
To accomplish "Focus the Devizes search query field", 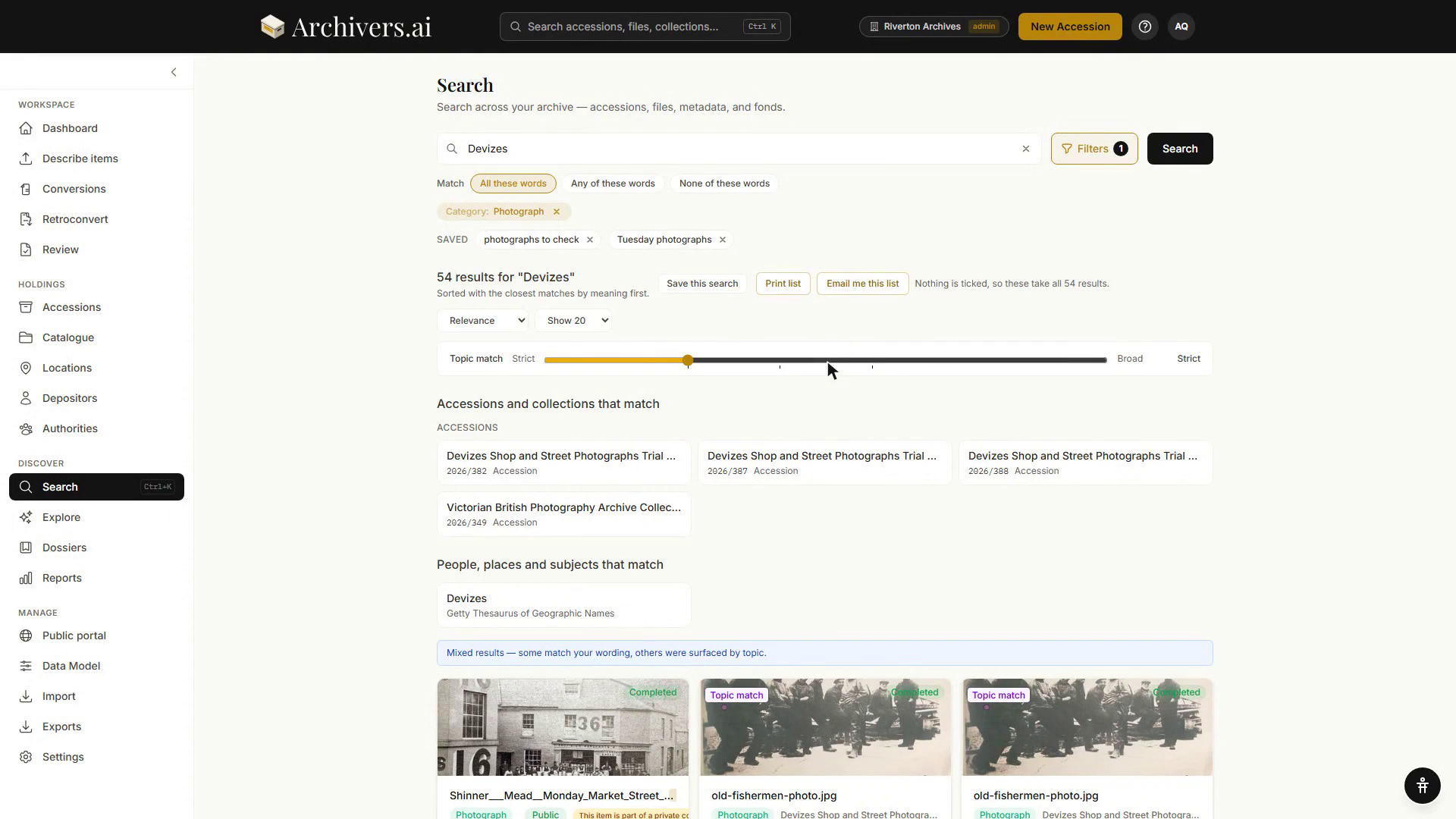I will pos(739,149).
